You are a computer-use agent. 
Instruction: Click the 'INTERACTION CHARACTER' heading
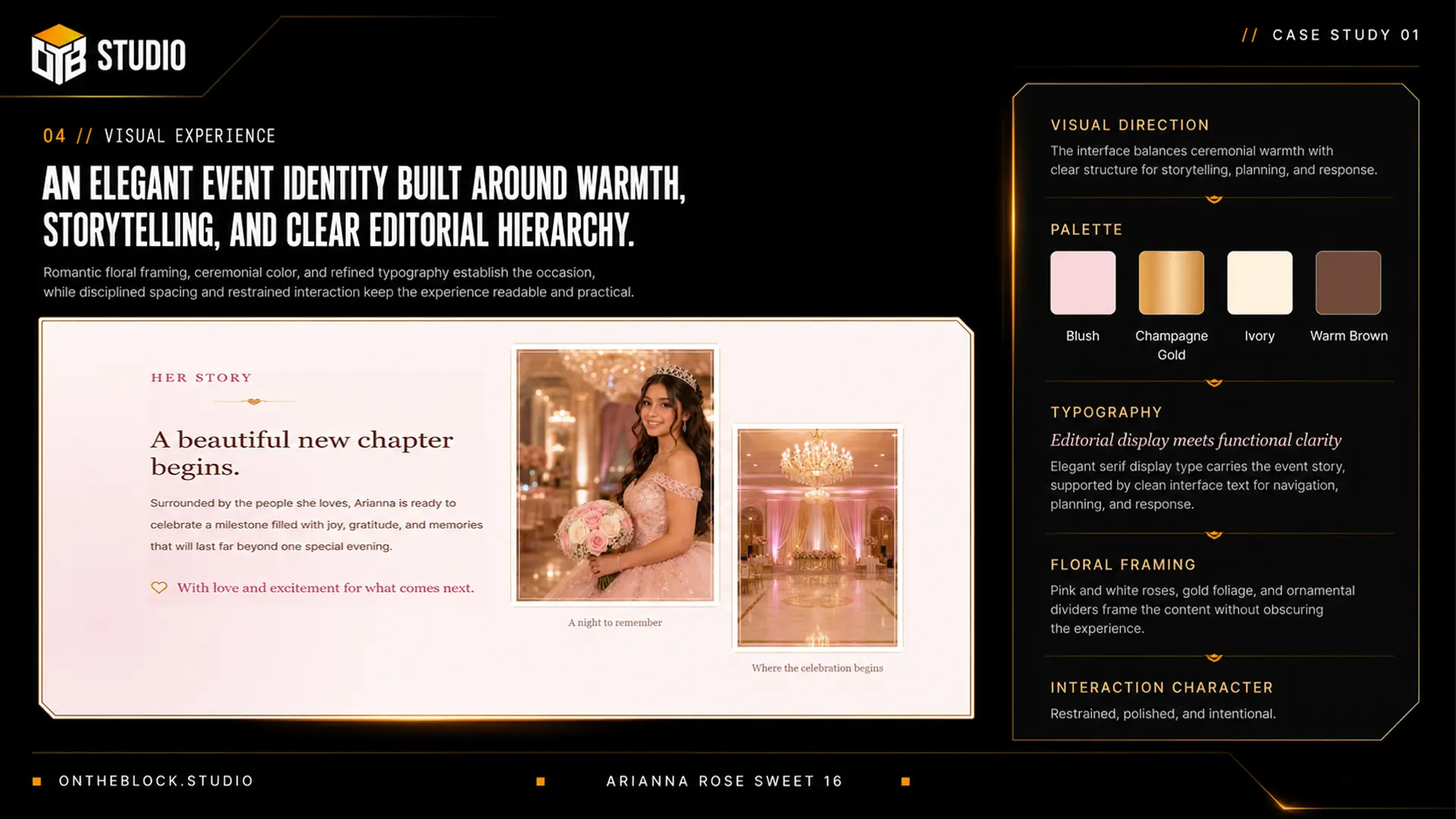click(1162, 688)
